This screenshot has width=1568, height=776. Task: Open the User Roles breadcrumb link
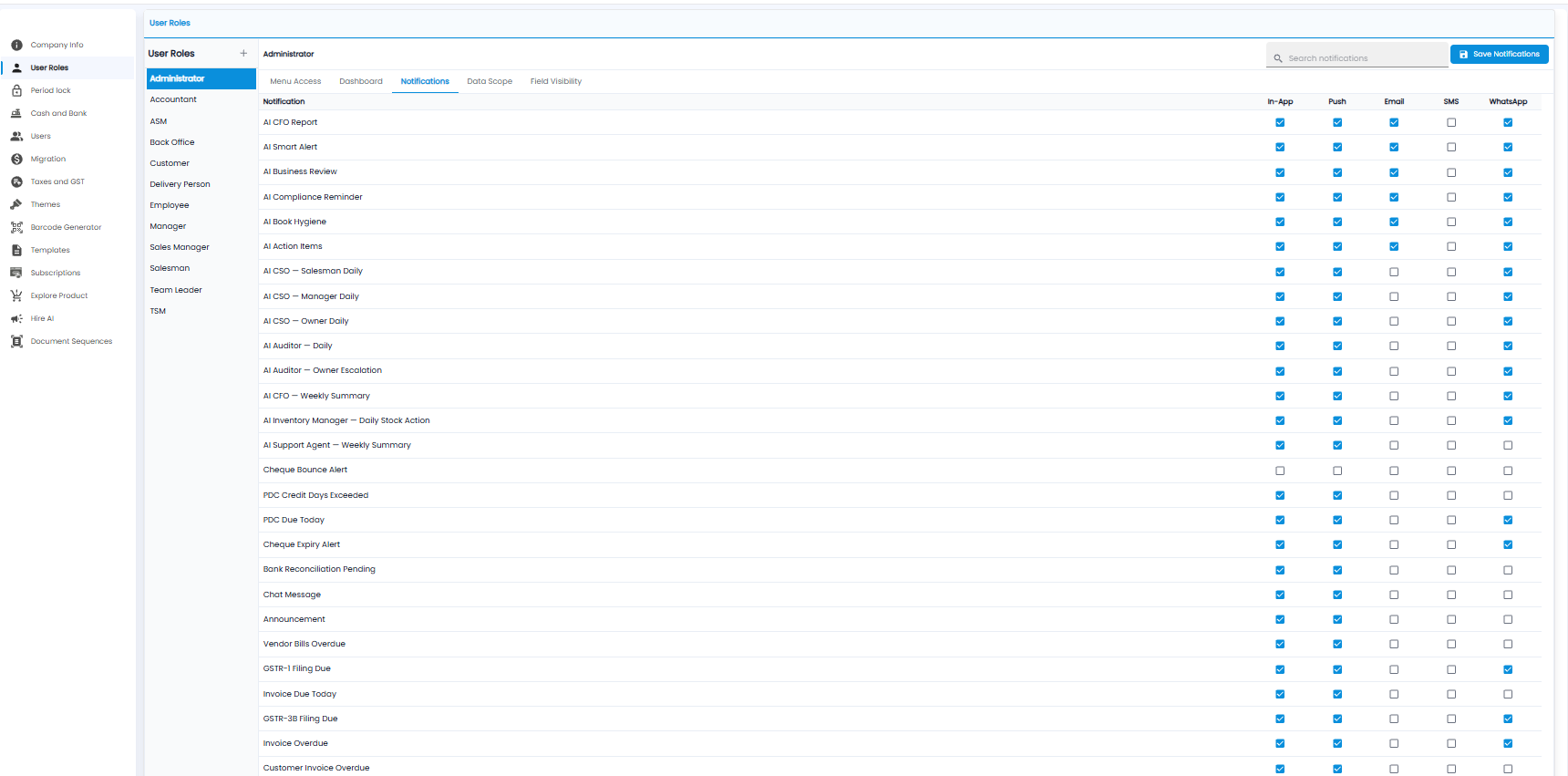170,23
